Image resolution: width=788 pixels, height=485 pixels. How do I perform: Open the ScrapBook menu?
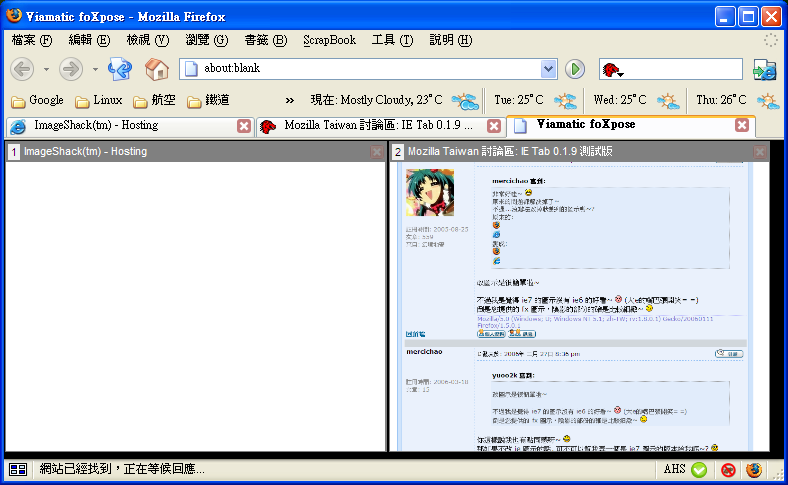click(x=329, y=40)
